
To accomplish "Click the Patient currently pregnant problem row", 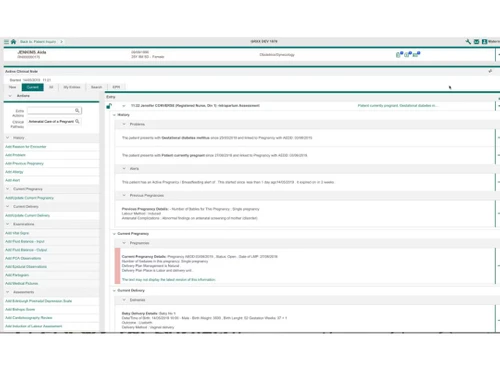I will [305, 155].
